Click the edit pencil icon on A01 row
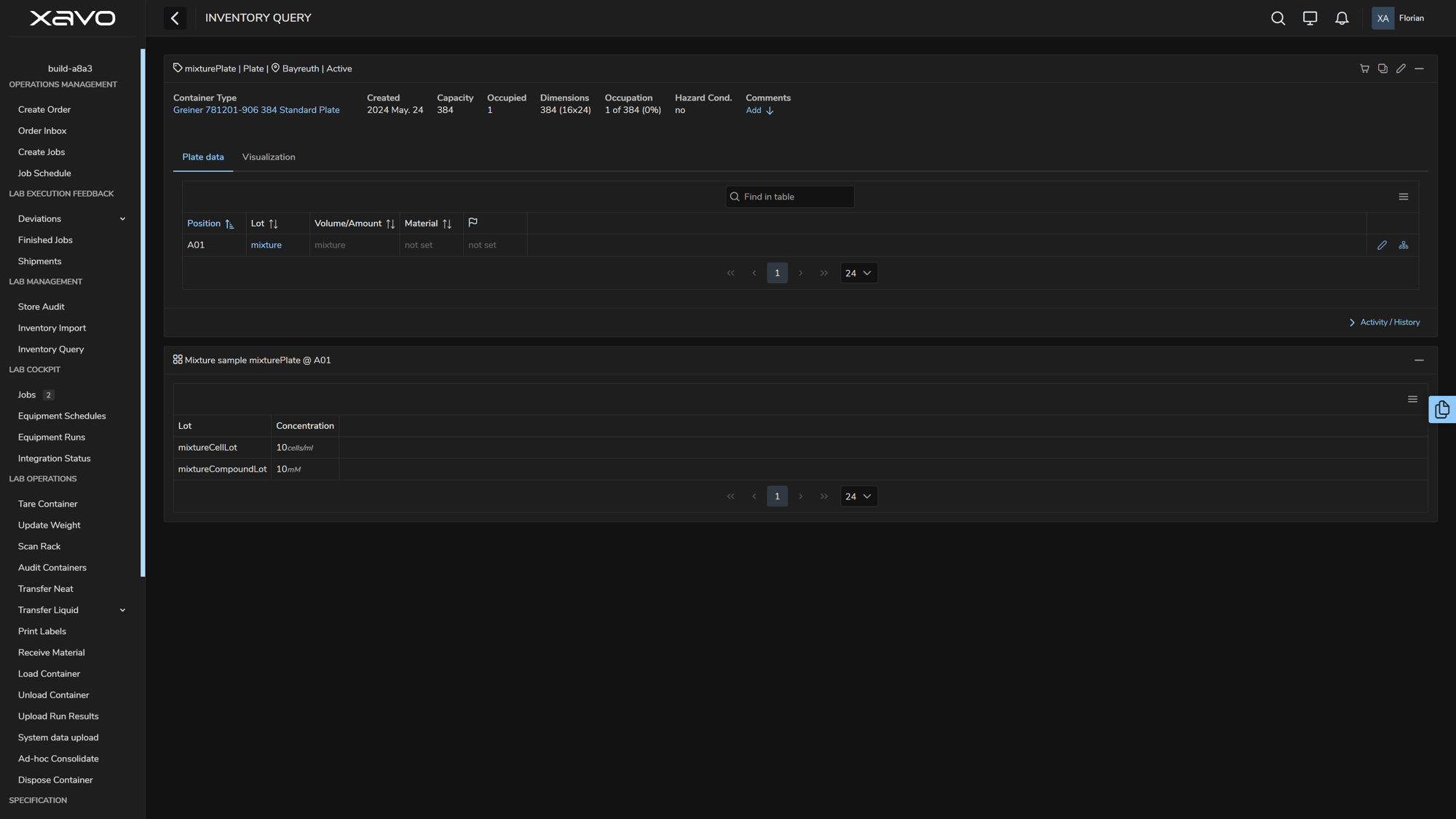This screenshot has height=819, width=1456. point(1382,245)
